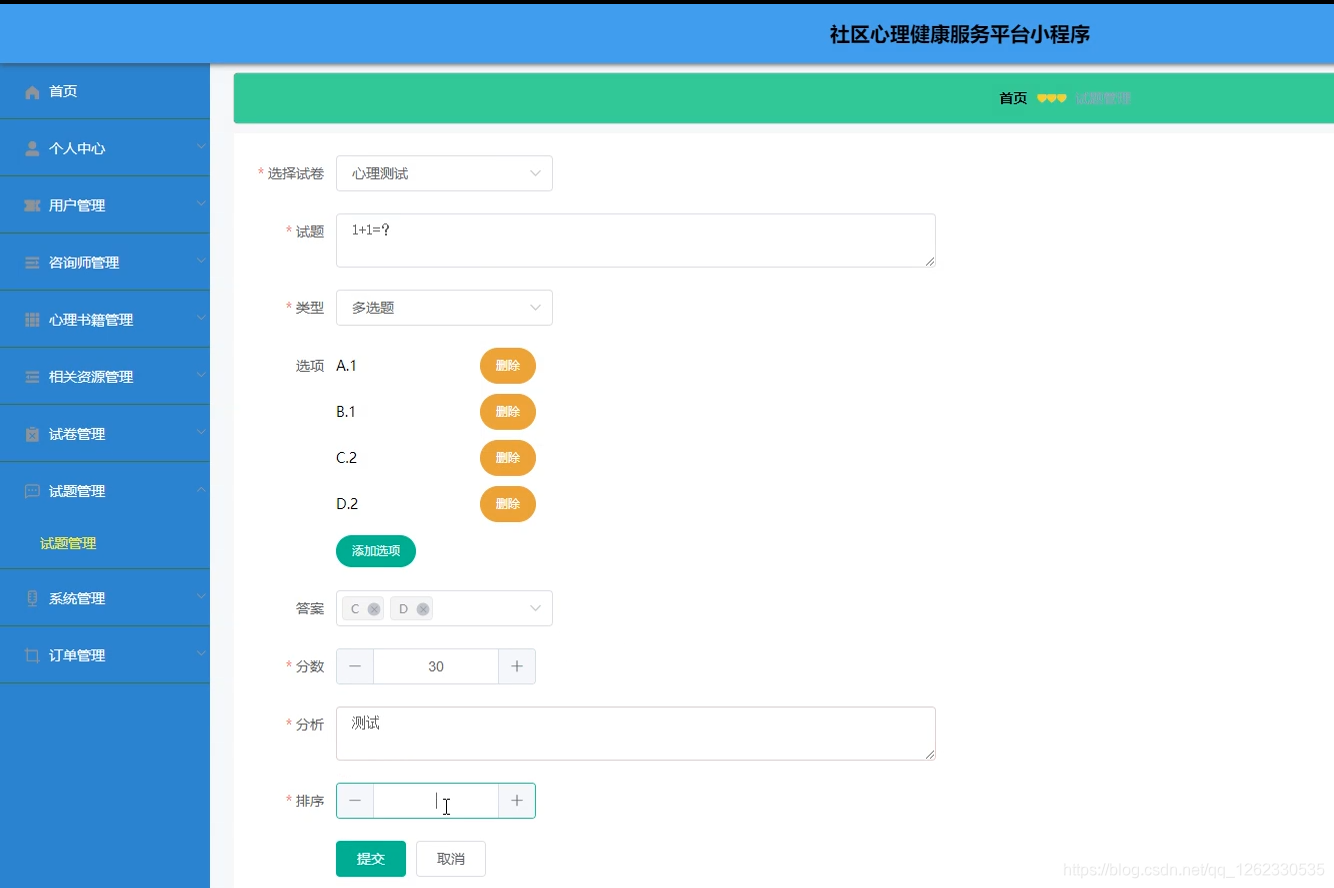
Task: Increase 分数 with the plus stepper
Action: pos(516,666)
